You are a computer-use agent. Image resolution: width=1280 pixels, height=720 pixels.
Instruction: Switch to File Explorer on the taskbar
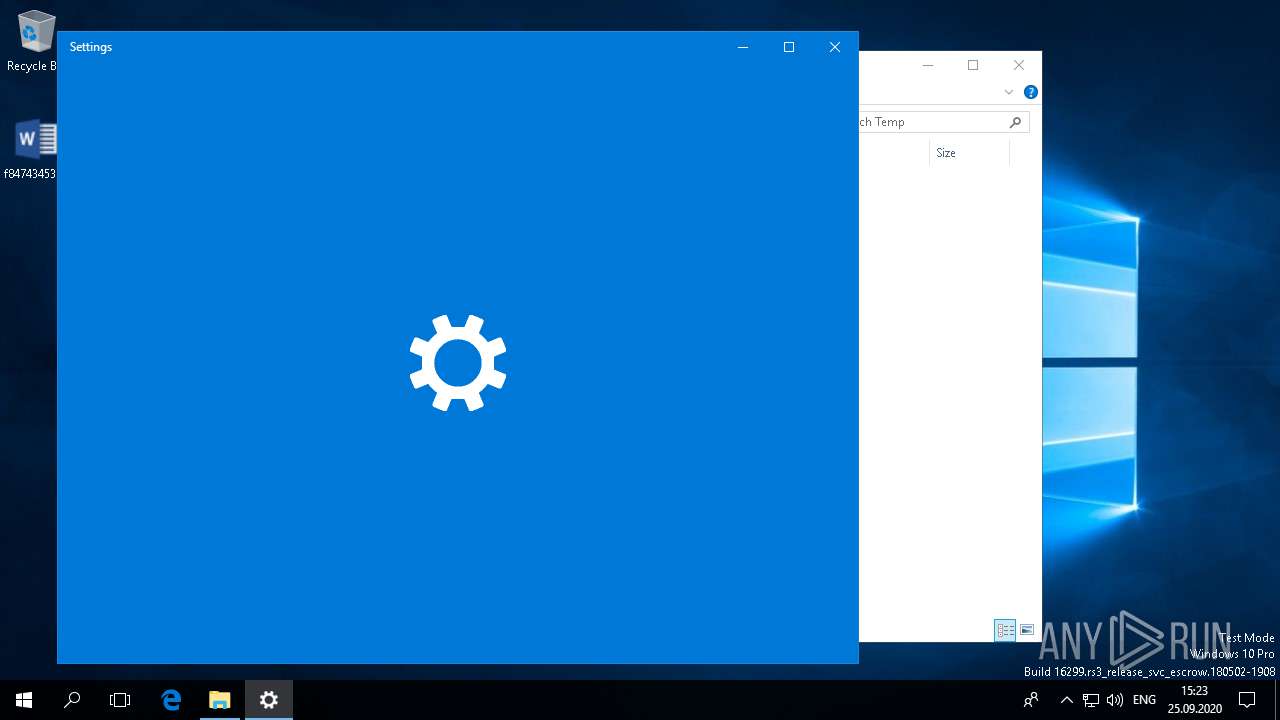220,700
